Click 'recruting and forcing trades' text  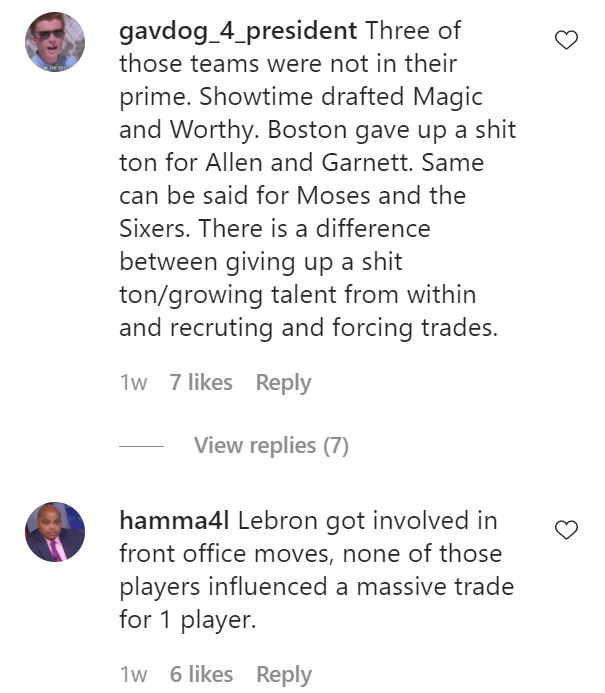pos(334,328)
